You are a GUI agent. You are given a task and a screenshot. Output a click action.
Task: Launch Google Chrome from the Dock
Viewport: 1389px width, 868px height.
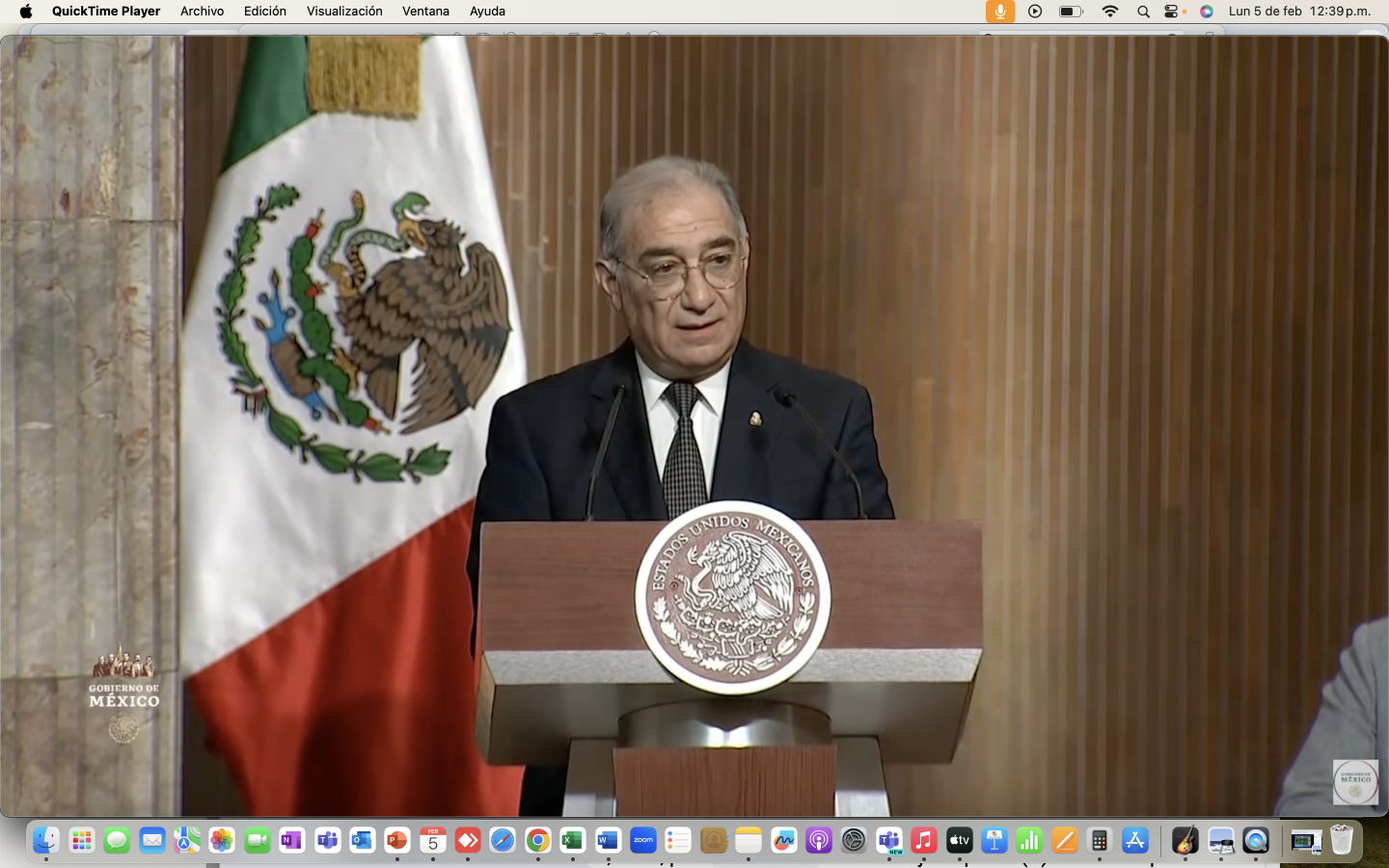click(537, 841)
